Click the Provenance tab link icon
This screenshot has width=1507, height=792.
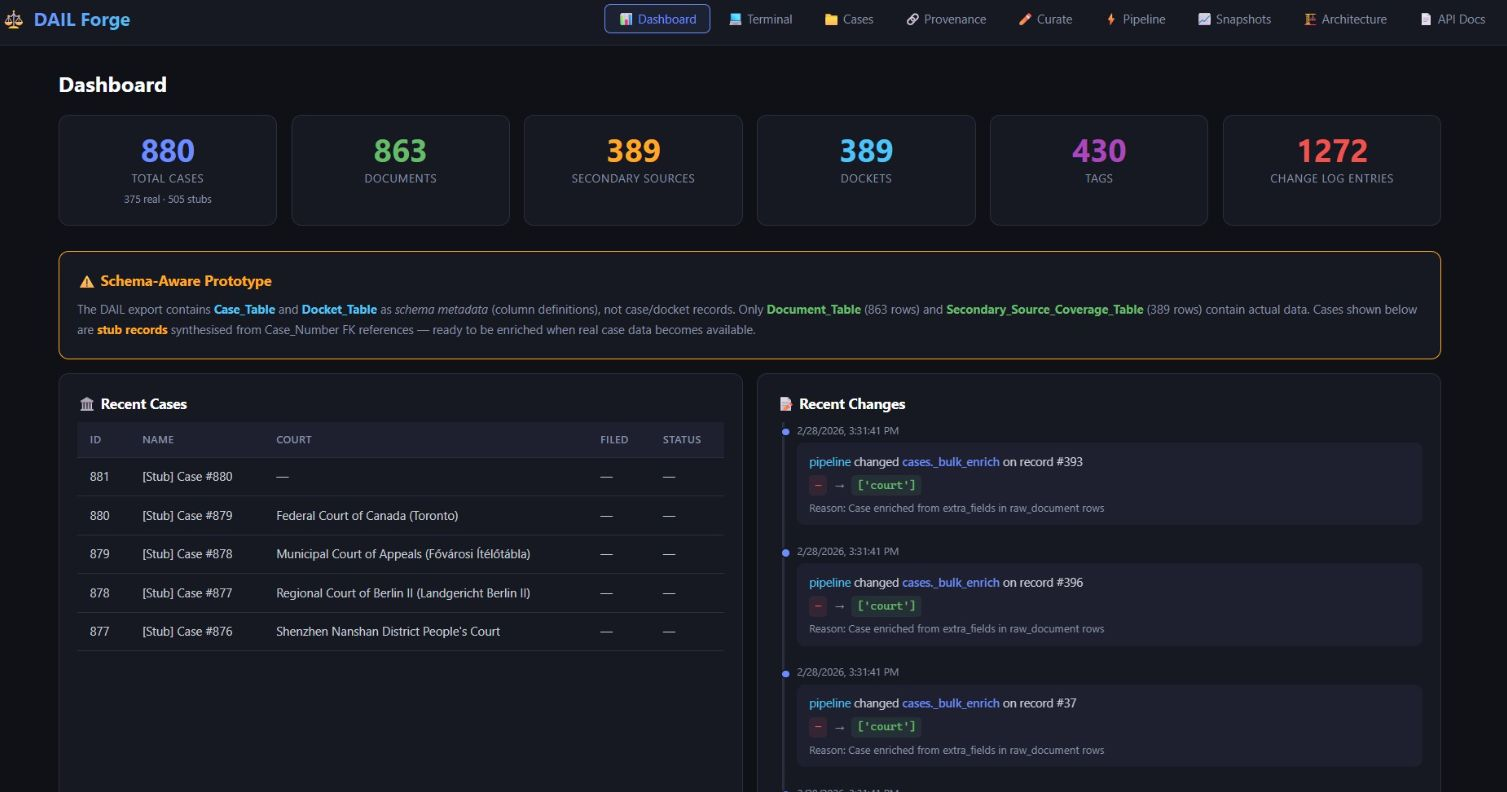pyautogui.click(x=913, y=19)
